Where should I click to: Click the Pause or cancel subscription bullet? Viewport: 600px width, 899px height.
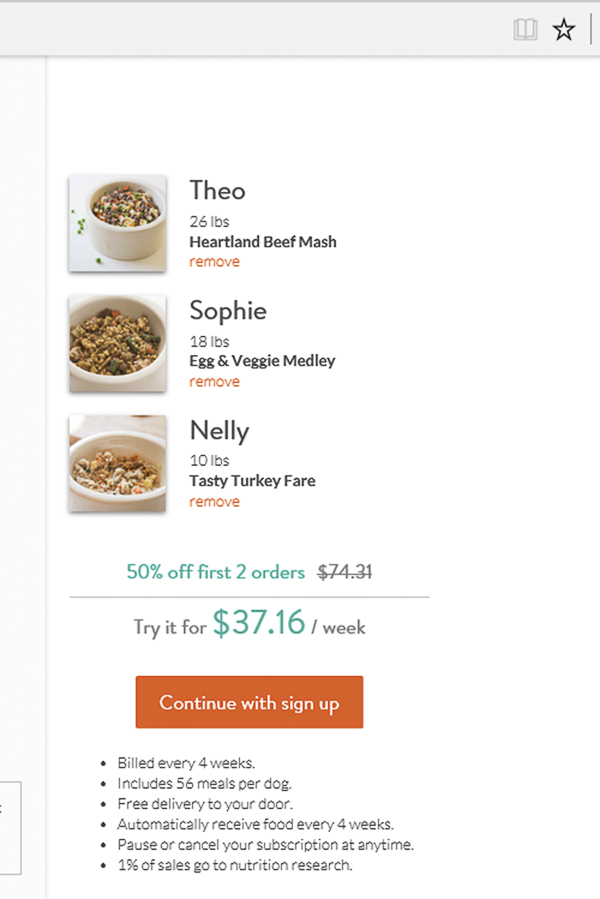click(x=265, y=845)
